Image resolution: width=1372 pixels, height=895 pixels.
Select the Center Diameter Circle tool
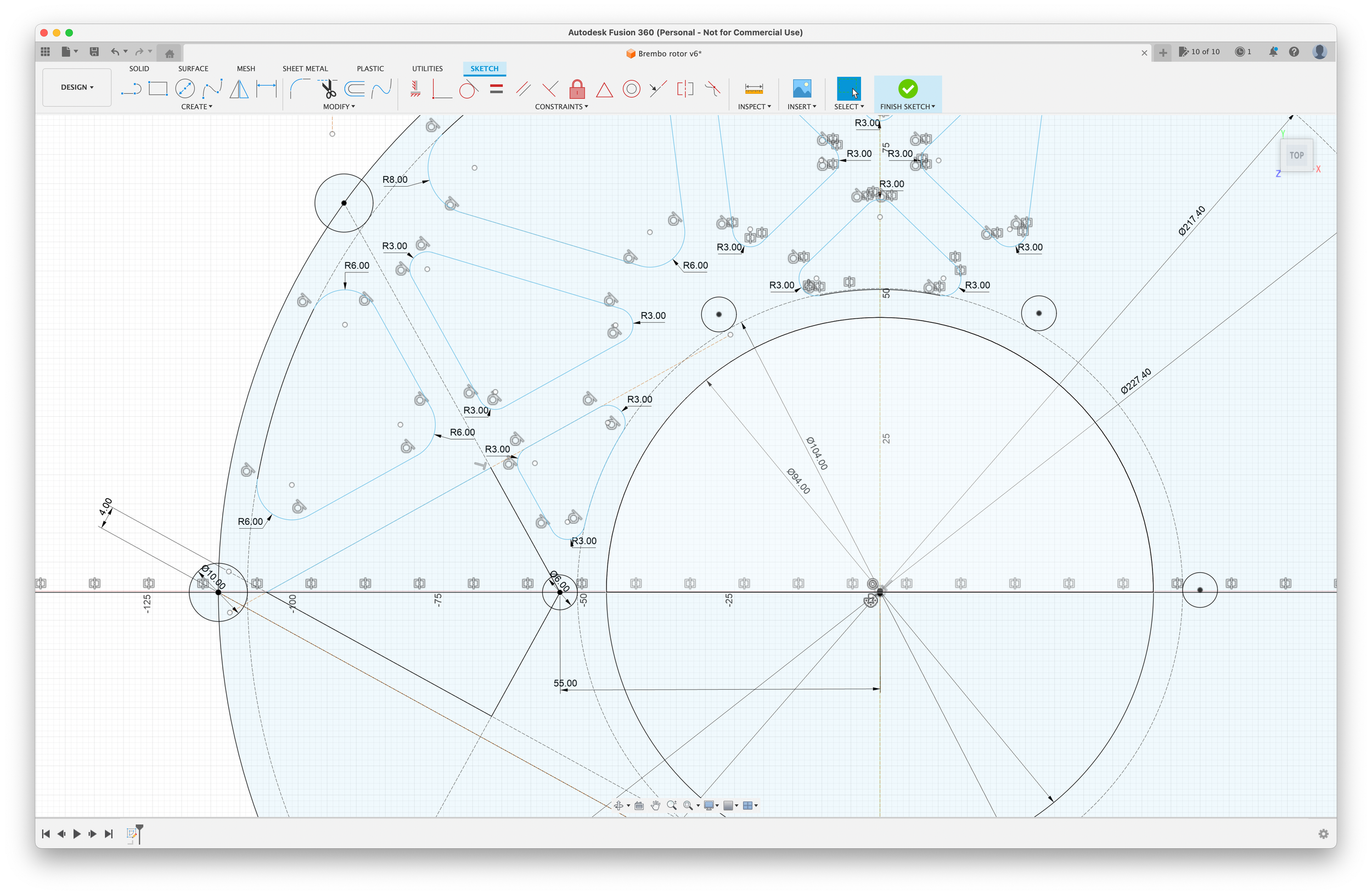pyautogui.click(x=185, y=89)
